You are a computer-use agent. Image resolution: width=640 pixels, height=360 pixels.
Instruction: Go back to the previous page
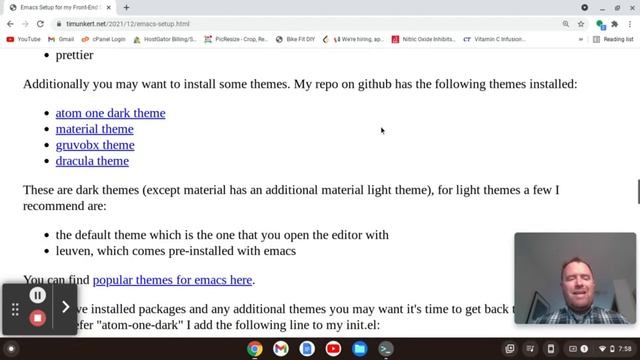coord(10,24)
